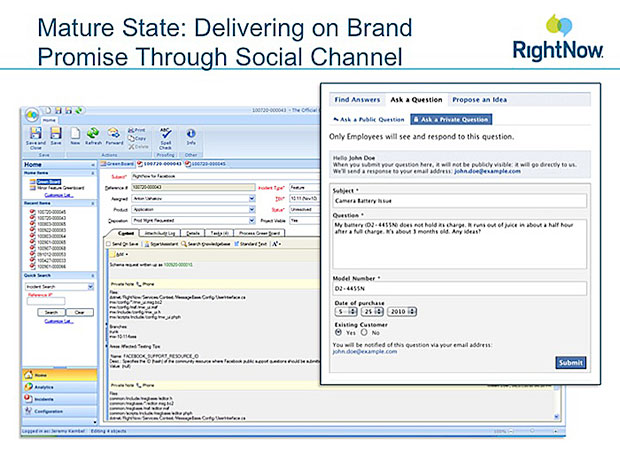The width and height of the screenshot is (620, 465).
Task: Click the quick search Clear button
Action: tap(79, 312)
